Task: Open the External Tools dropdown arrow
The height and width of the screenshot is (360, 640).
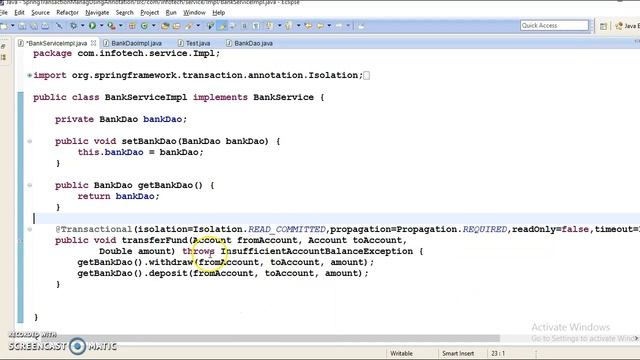Action: (x=120, y=26)
